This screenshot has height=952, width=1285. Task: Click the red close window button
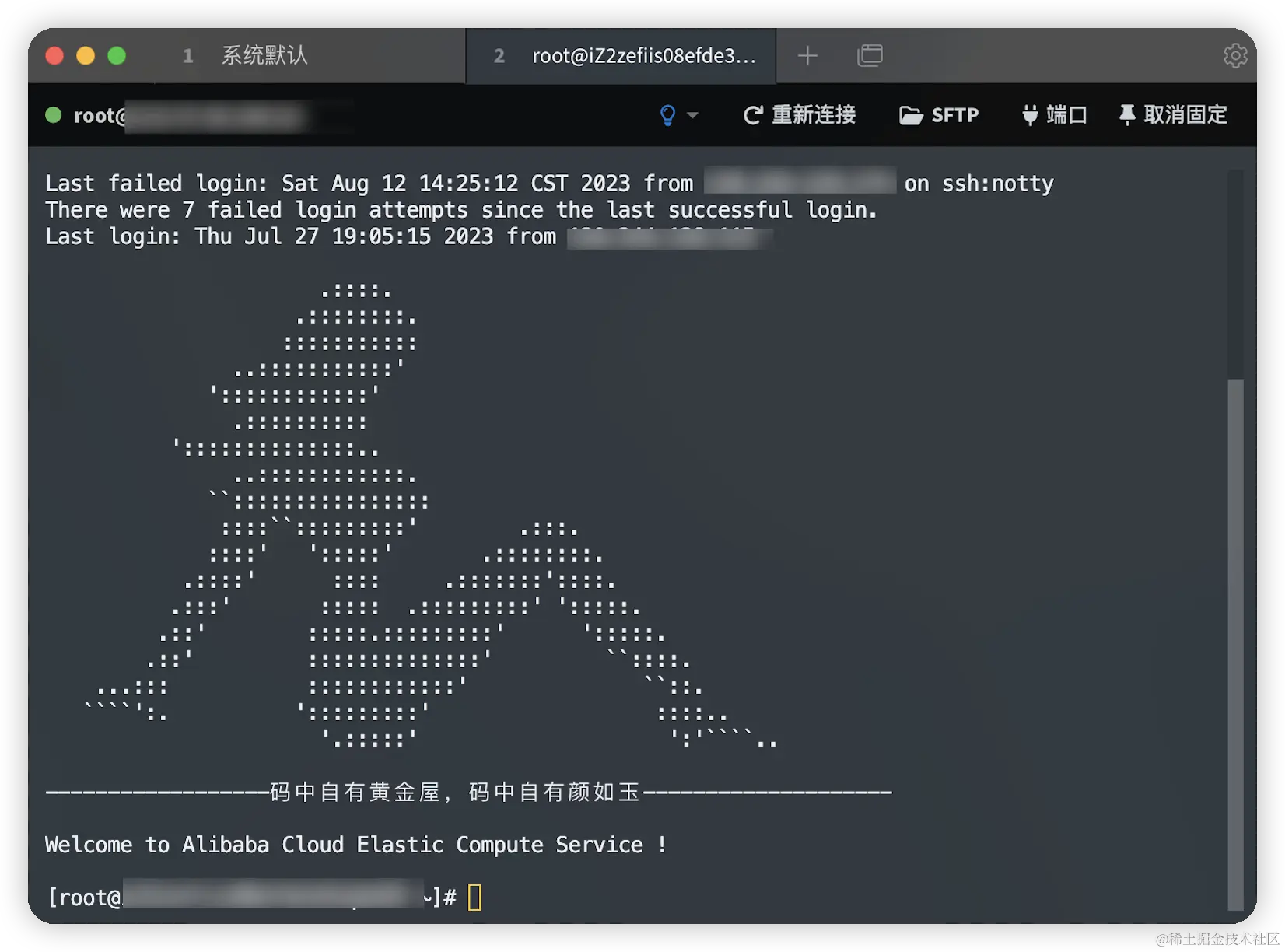click(54, 55)
